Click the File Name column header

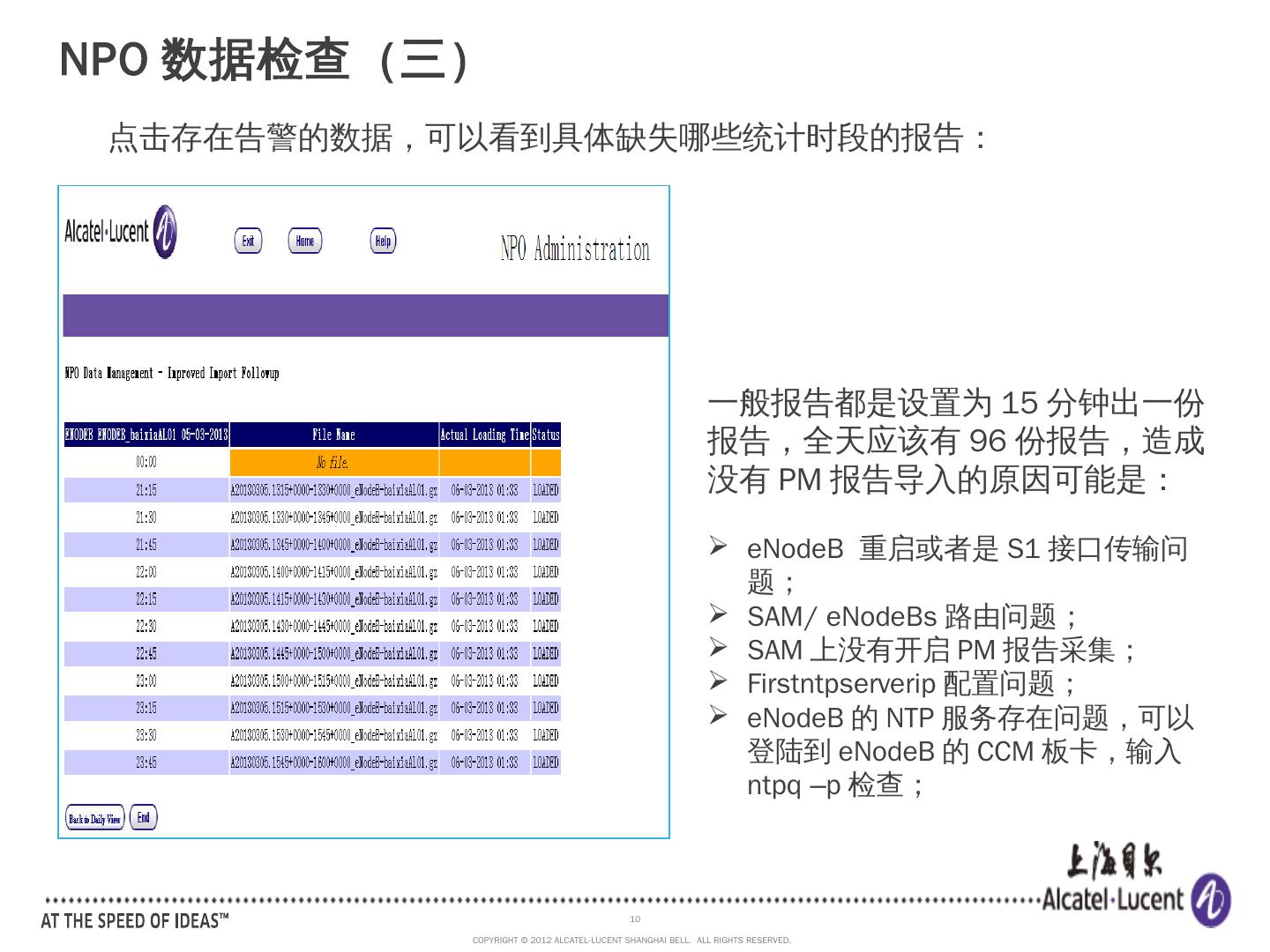click(333, 435)
